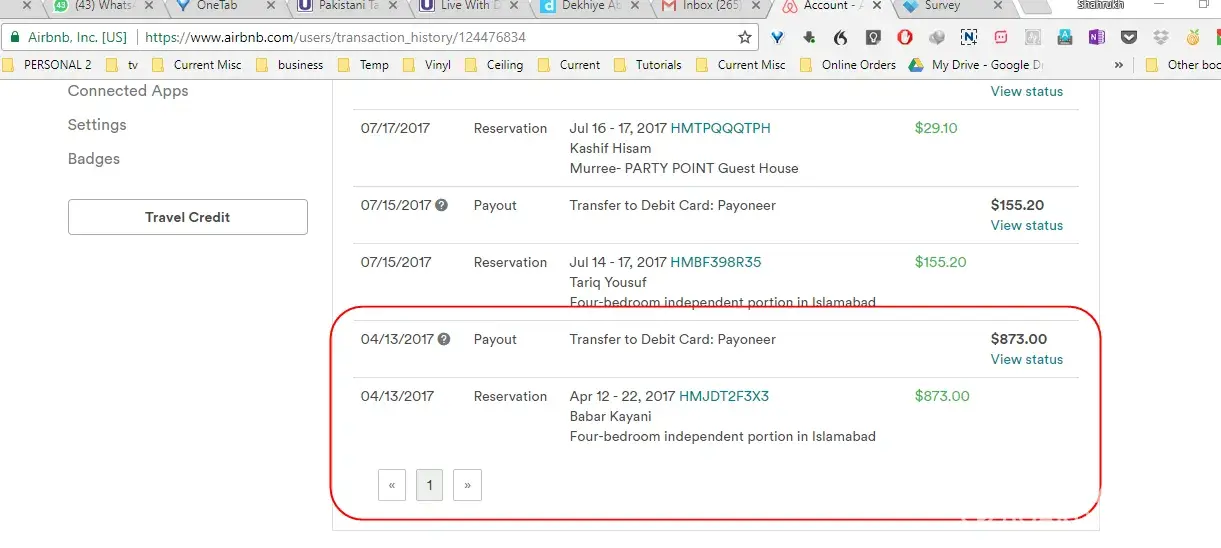Viewport: 1221px width, 548px height.
Task: Go to previous page with « button
Action: 392,486
